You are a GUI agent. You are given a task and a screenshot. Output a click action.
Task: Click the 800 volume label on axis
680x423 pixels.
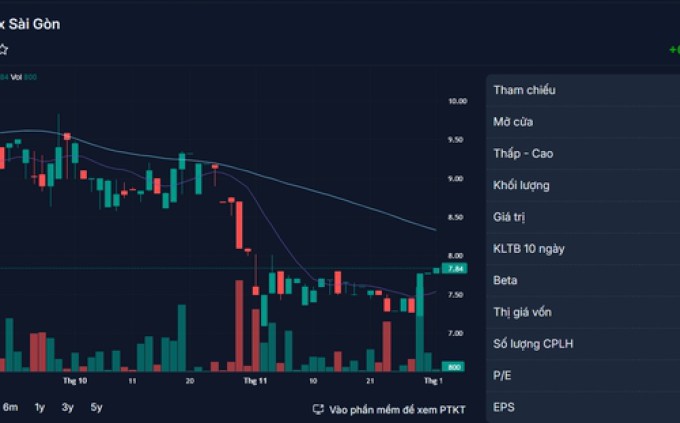(453, 367)
